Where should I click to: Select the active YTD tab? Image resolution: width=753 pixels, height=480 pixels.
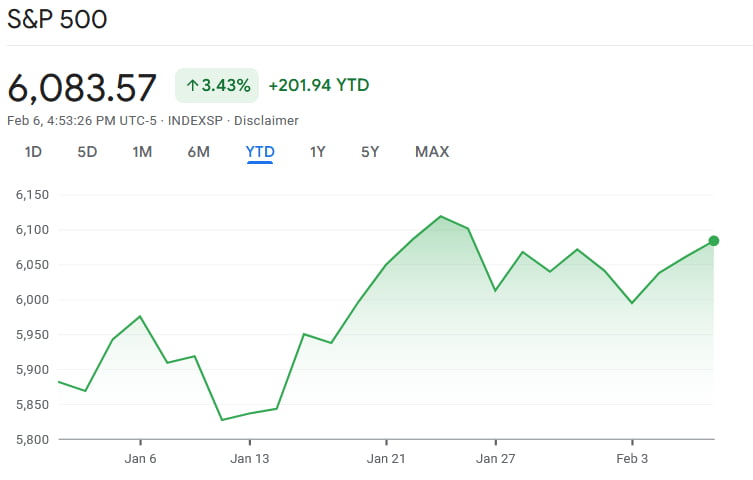point(260,152)
